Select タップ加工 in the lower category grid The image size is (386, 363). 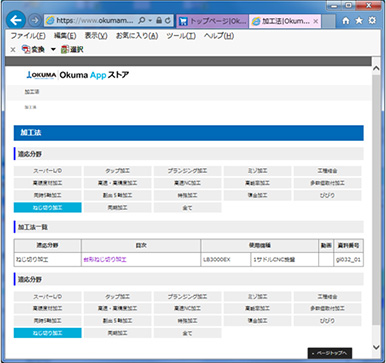(x=117, y=296)
